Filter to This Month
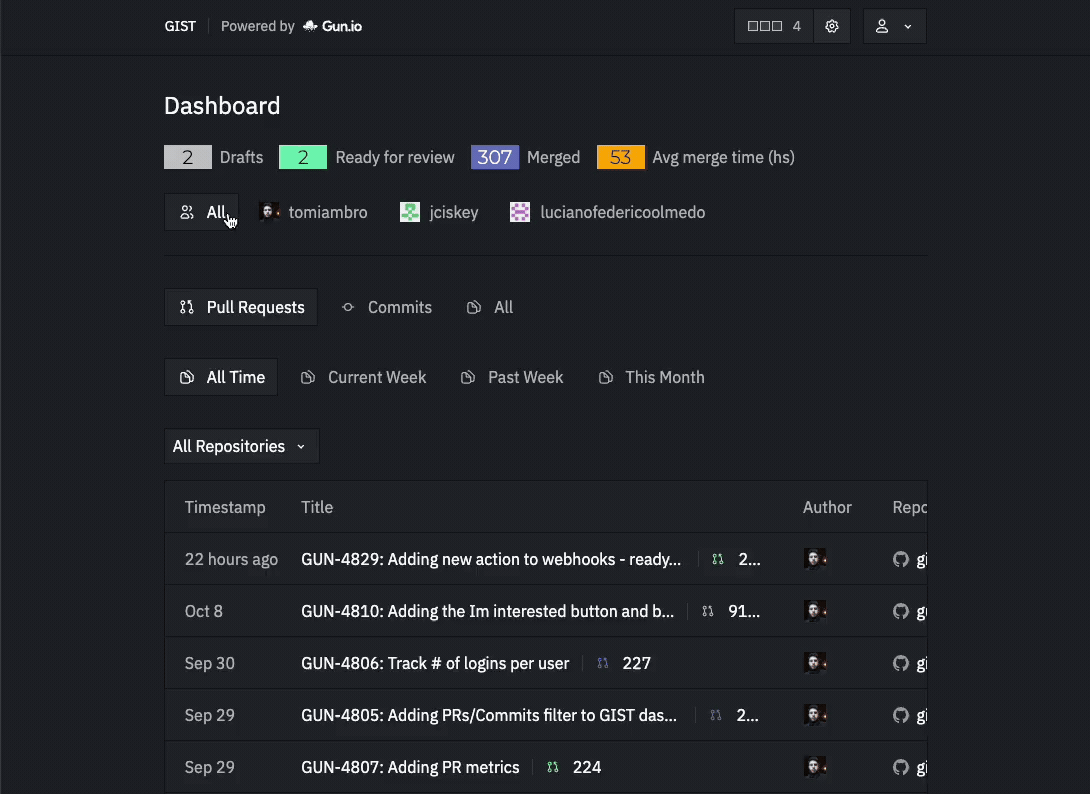The image size is (1090, 794). 651,377
